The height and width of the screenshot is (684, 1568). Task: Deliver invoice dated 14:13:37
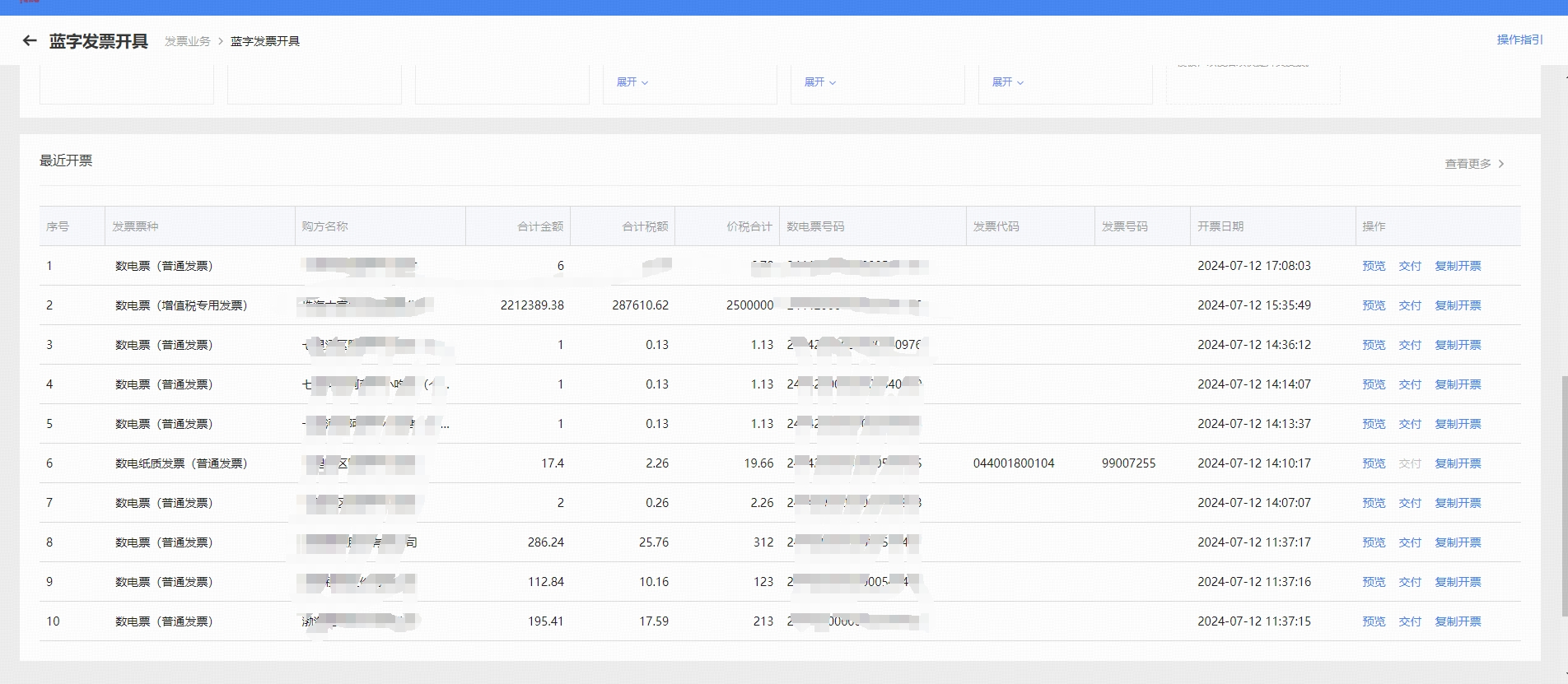click(x=1410, y=424)
